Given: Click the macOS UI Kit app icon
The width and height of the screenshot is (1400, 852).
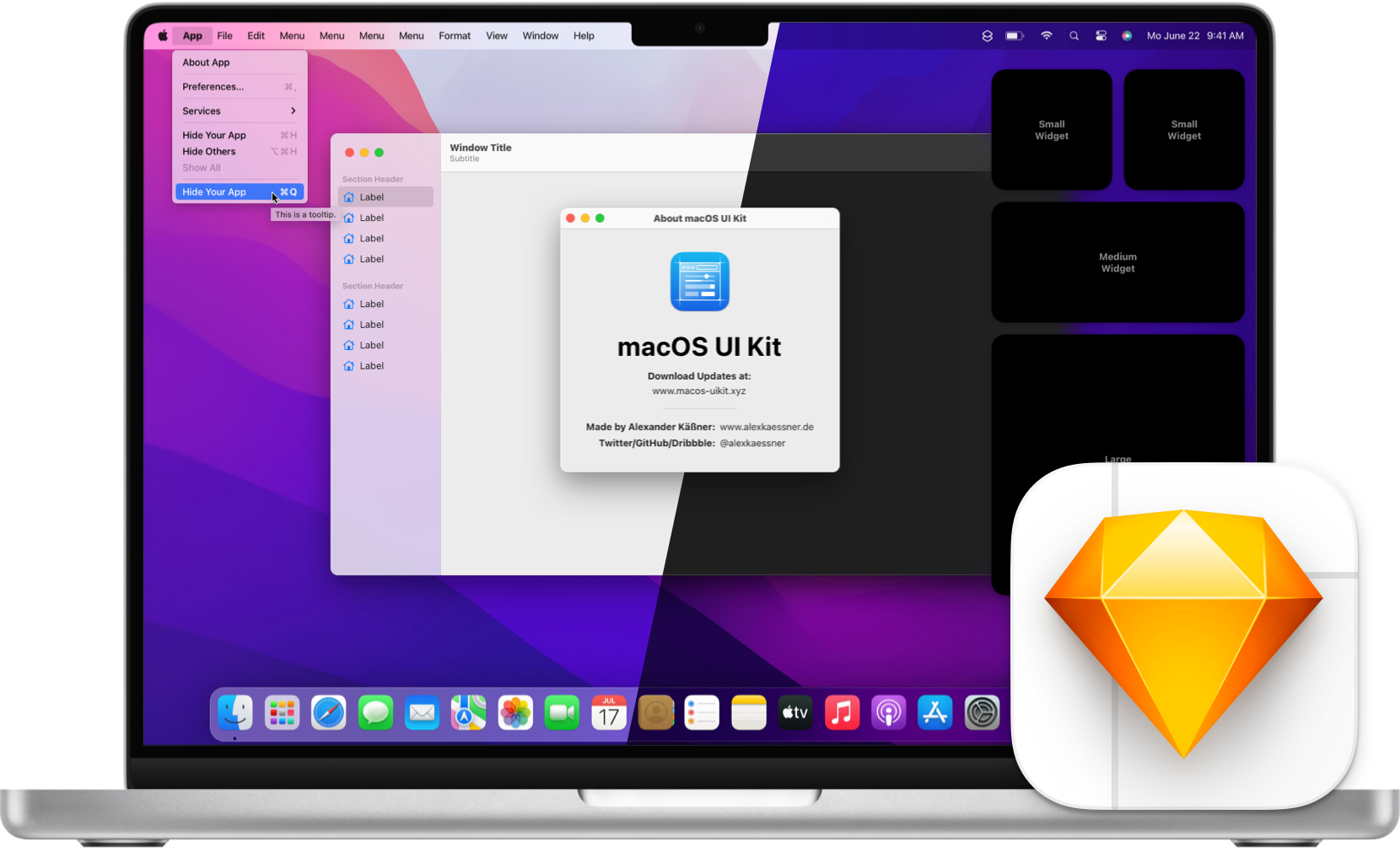Looking at the screenshot, I should [x=699, y=282].
